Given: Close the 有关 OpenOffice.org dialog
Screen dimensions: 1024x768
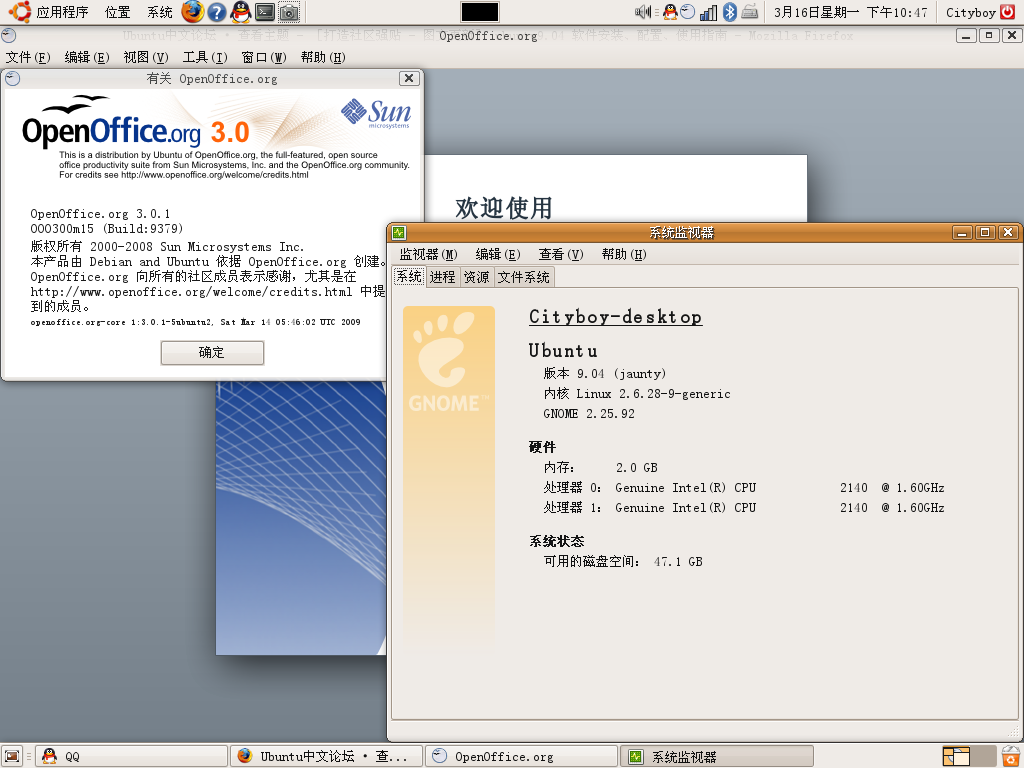Looking at the screenshot, I should point(409,78).
